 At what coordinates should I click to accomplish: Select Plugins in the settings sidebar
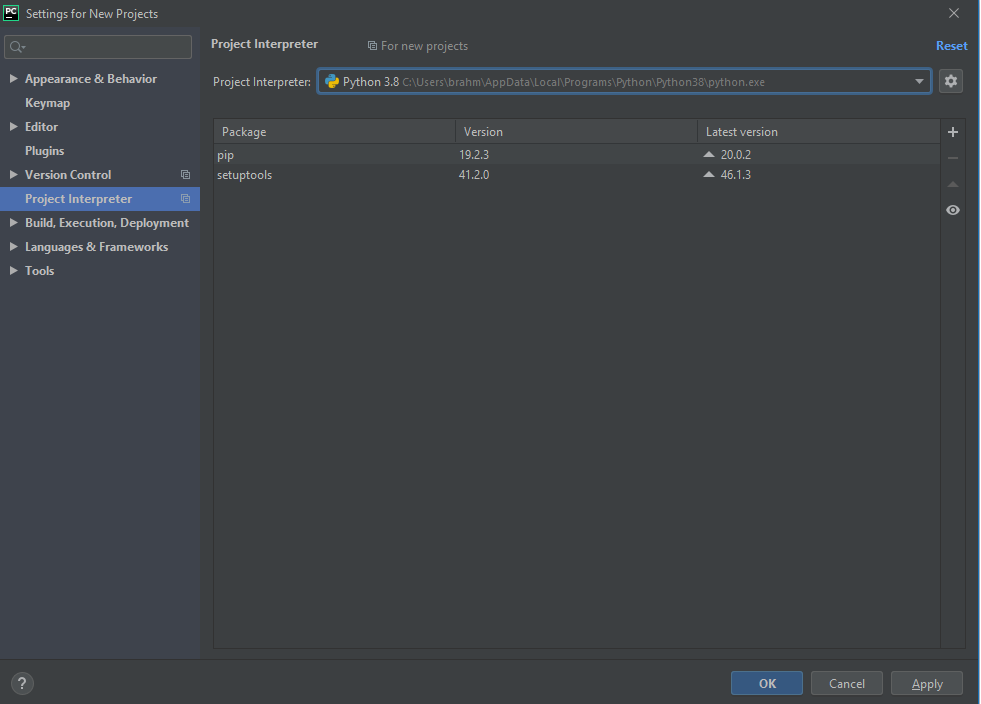[45, 150]
